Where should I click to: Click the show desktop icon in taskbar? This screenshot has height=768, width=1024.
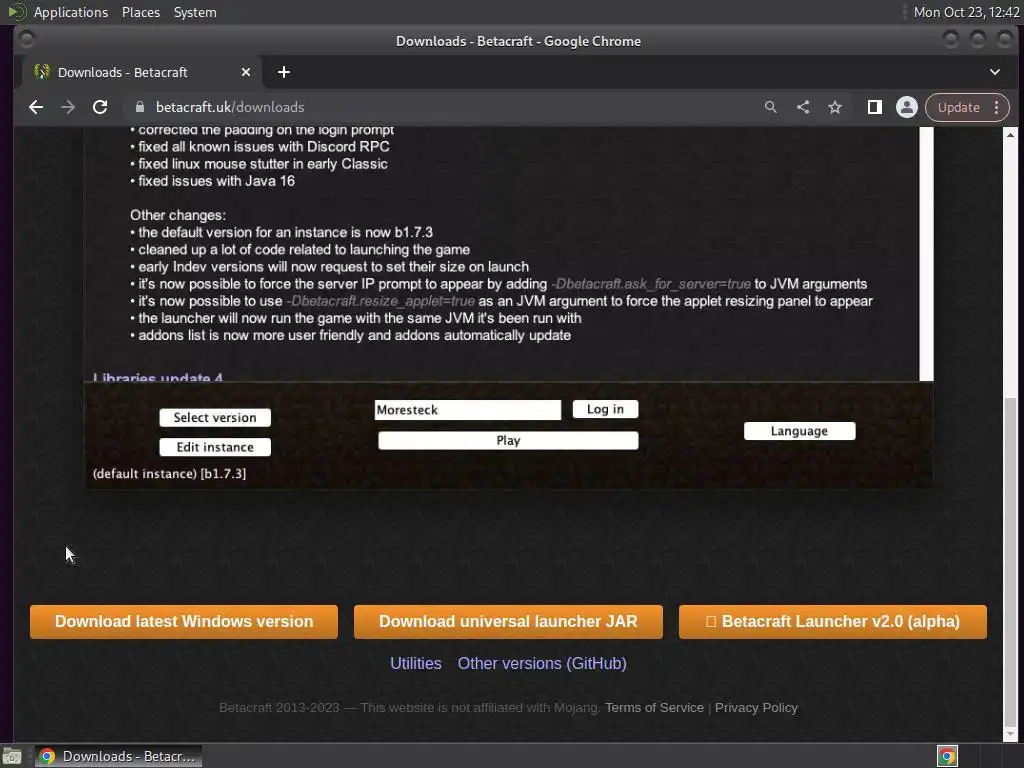coord(12,756)
